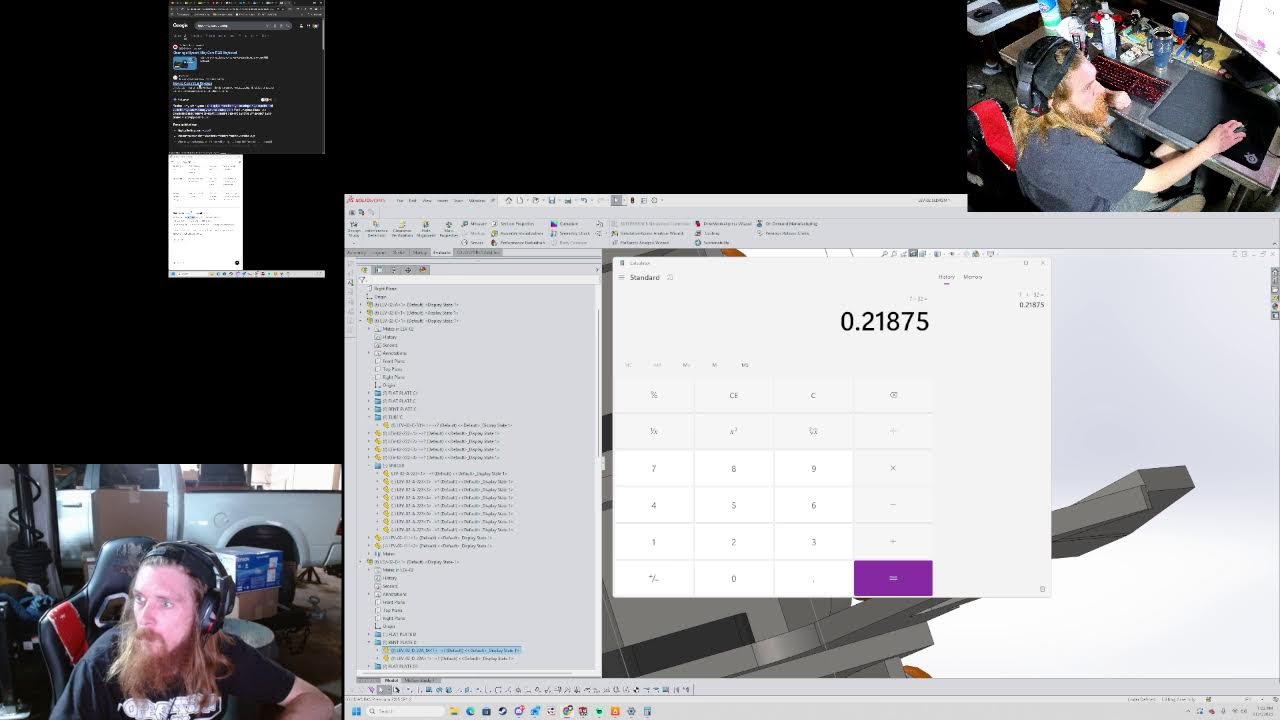The height and width of the screenshot is (720, 1280).
Task: Click the 0.21875 history entry
Action: click(x=1031, y=300)
